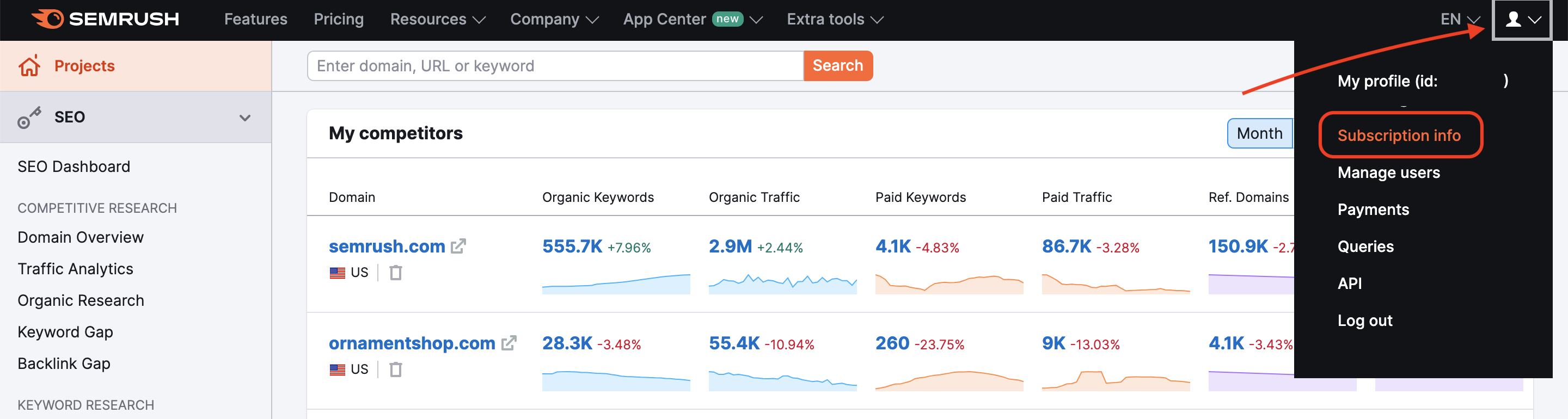Click semrush.com Paid Traffic value 86.7K

pyautogui.click(x=1067, y=247)
